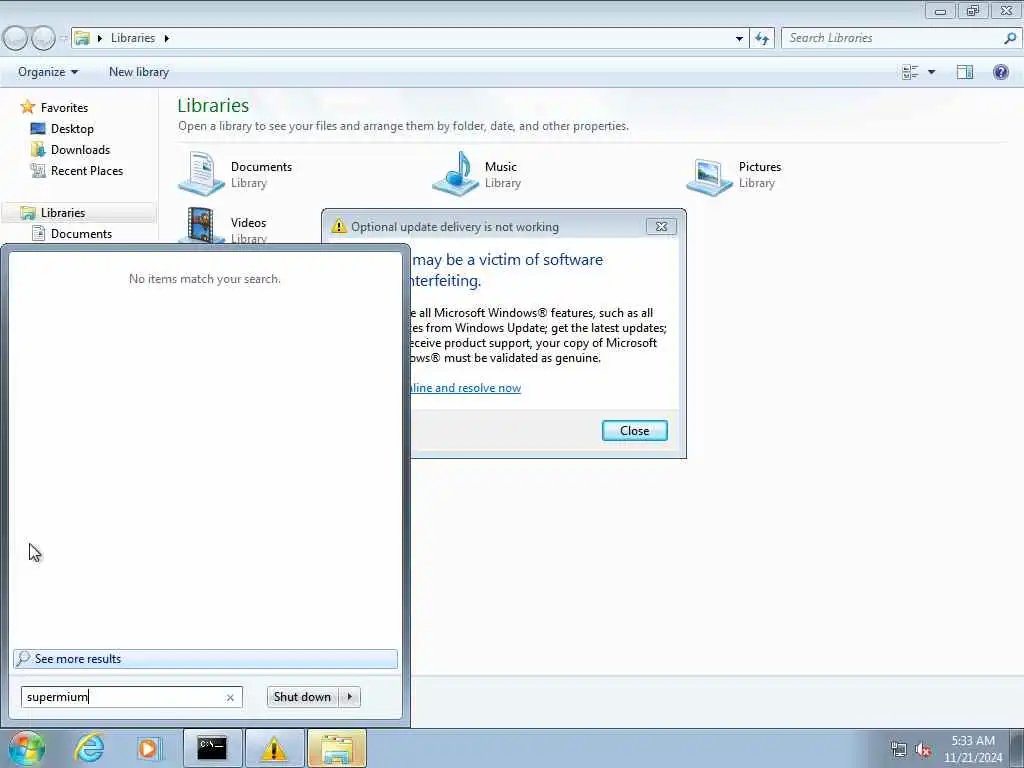Click the muted volume tray icon

(923, 749)
